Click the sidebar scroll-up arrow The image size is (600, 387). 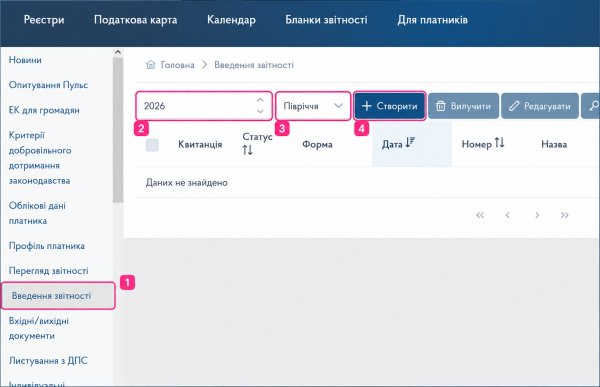[118, 52]
